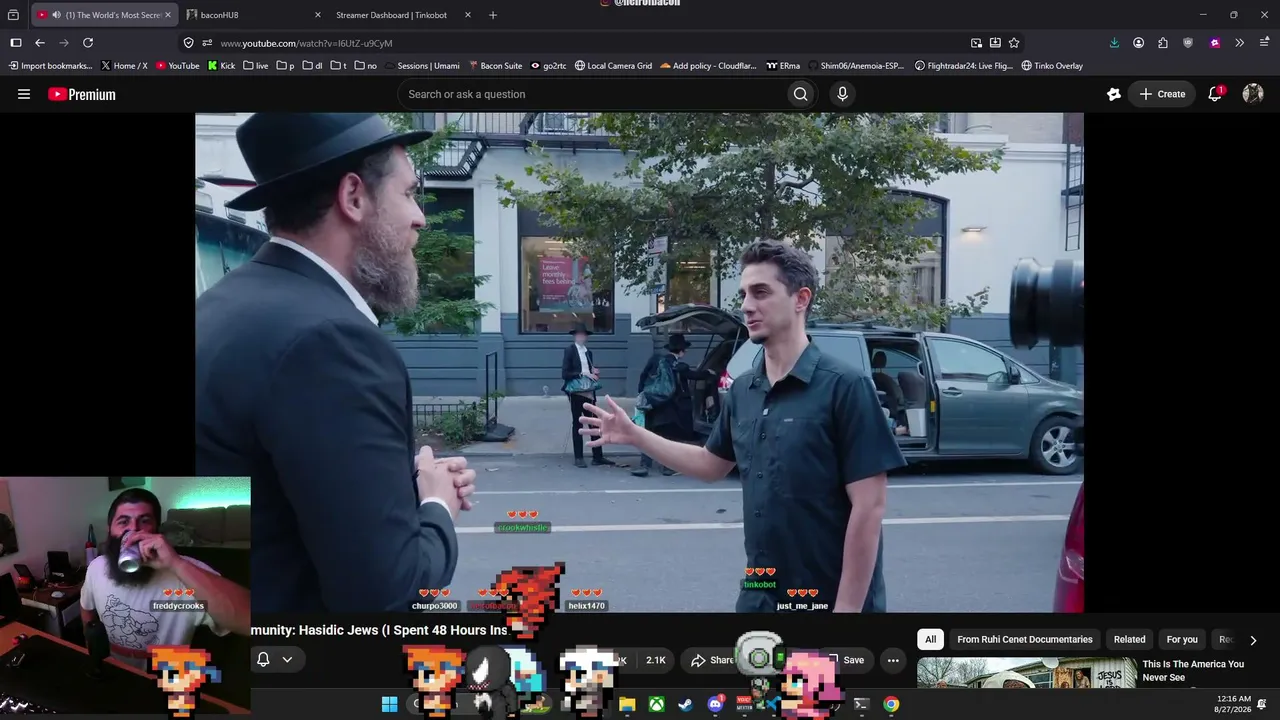Open the tracking protection shield icon
The height and width of the screenshot is (720, 1280).
(x=188, y=43)
